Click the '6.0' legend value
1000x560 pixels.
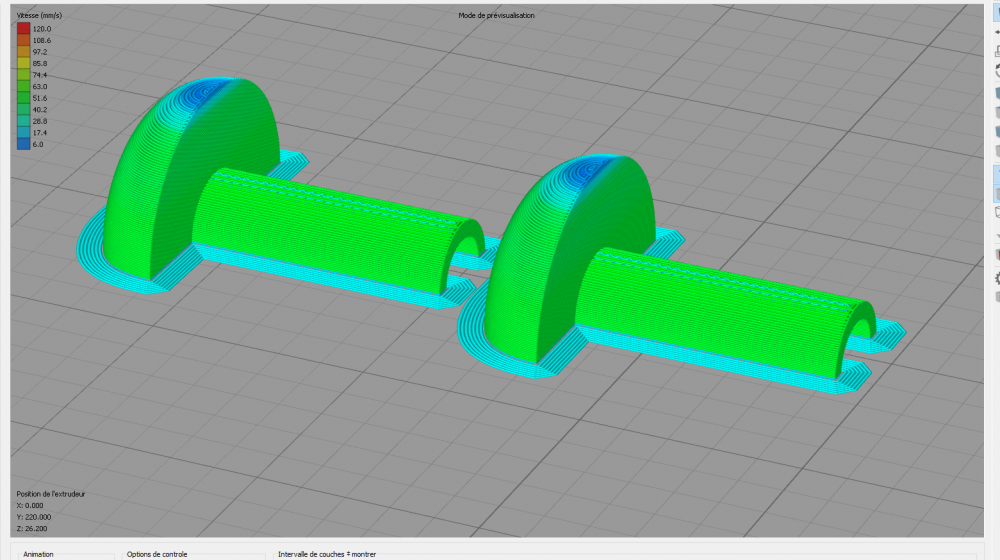pos(38,144)
